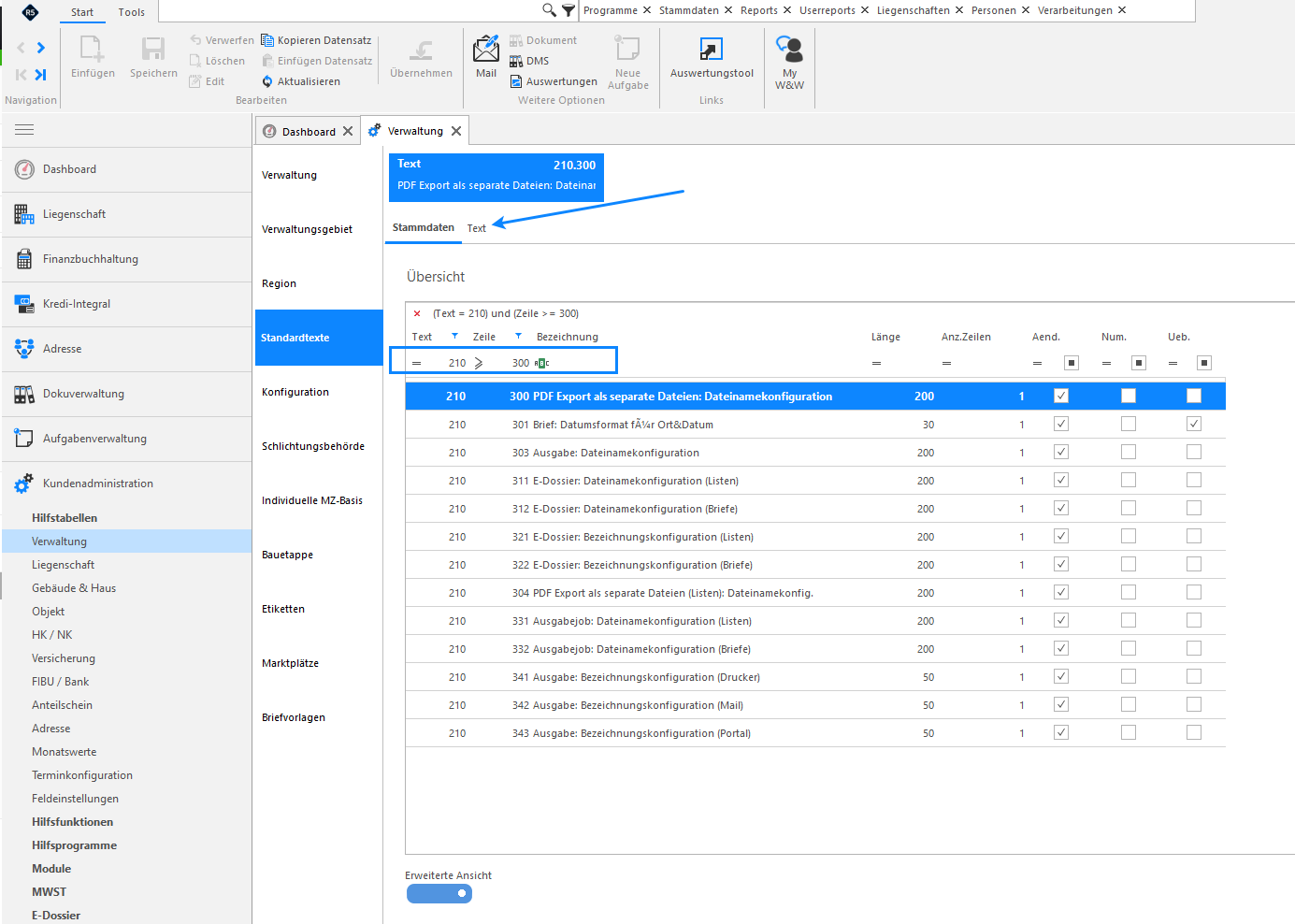Toggle Ueb. checkbox for row 303

pos(1194,452)
